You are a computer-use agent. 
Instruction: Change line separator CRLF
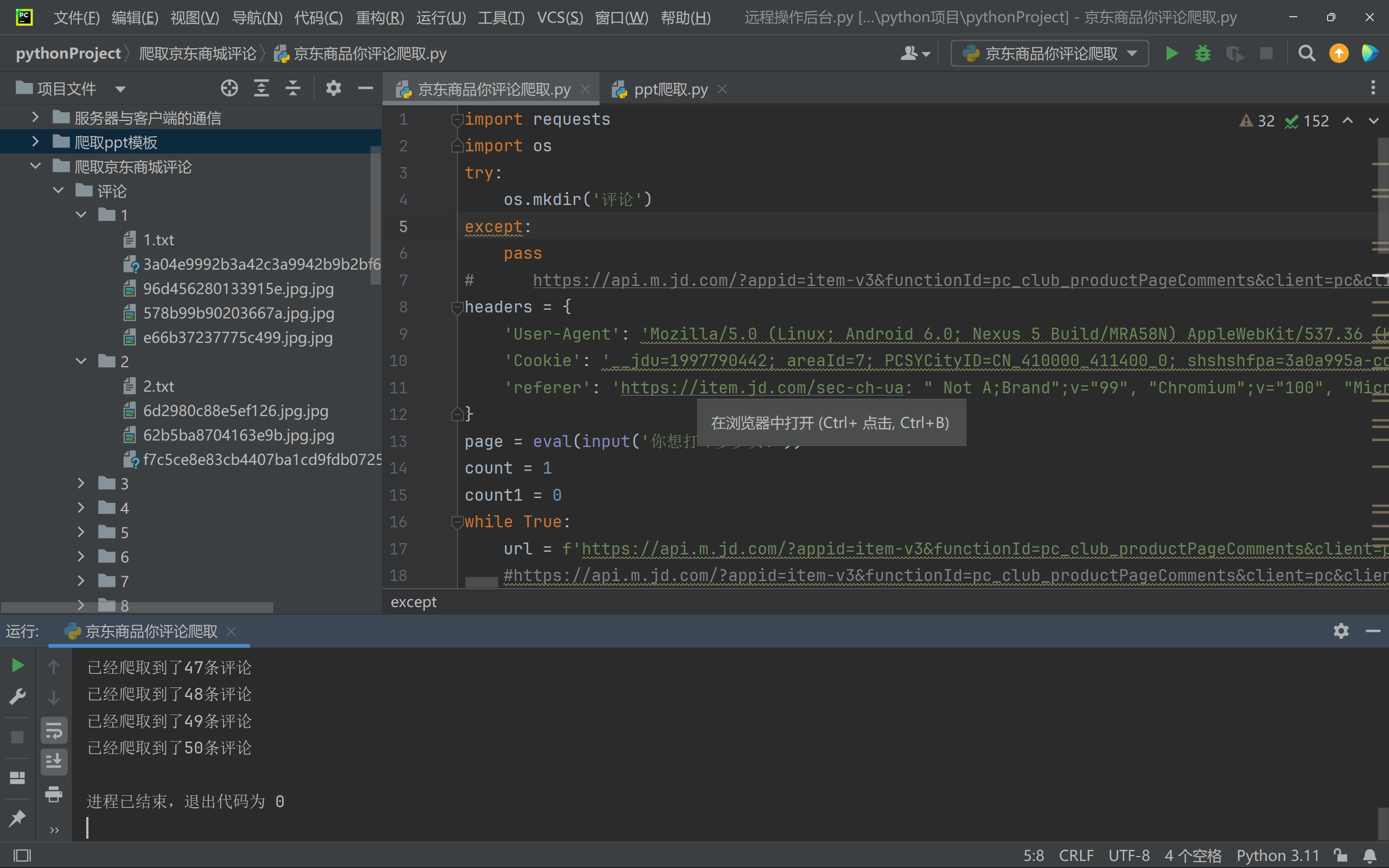1076,856
